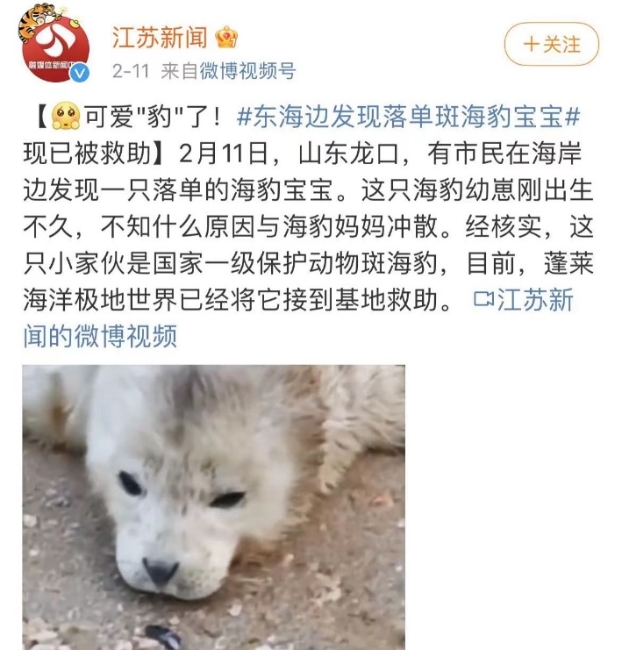Tap the tiger sticker on the avatar
622x650 pixels.
click(38, 23)
